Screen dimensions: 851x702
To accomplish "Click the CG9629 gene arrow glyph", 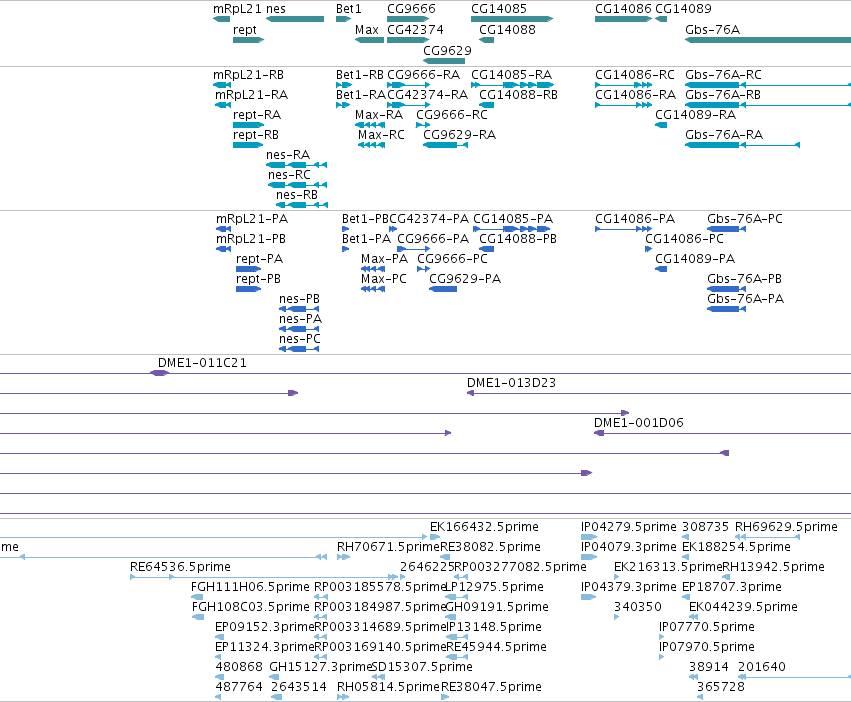I will click(444, 61).
